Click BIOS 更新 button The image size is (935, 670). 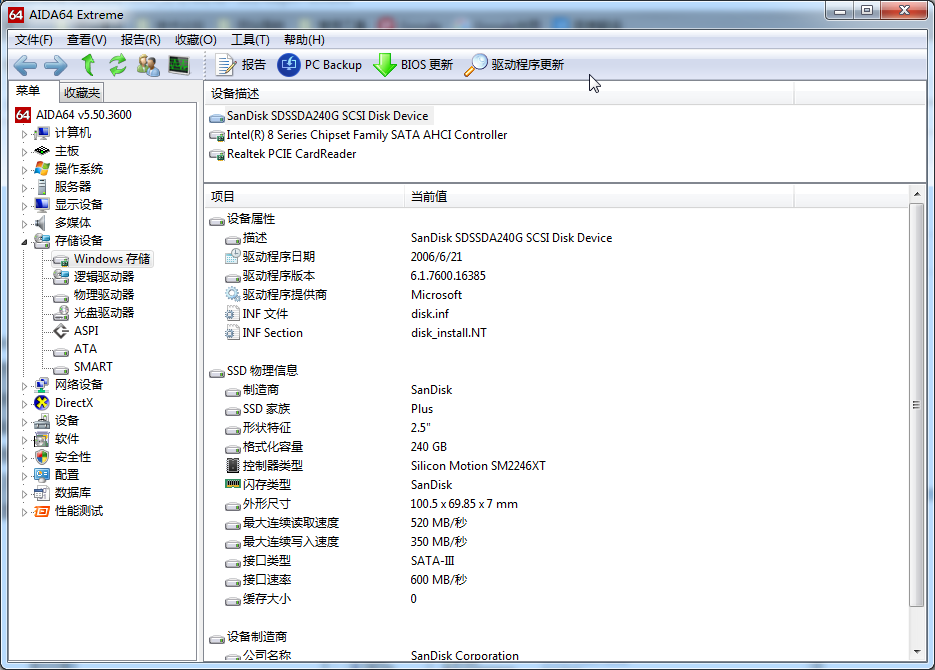click(413, 64)
